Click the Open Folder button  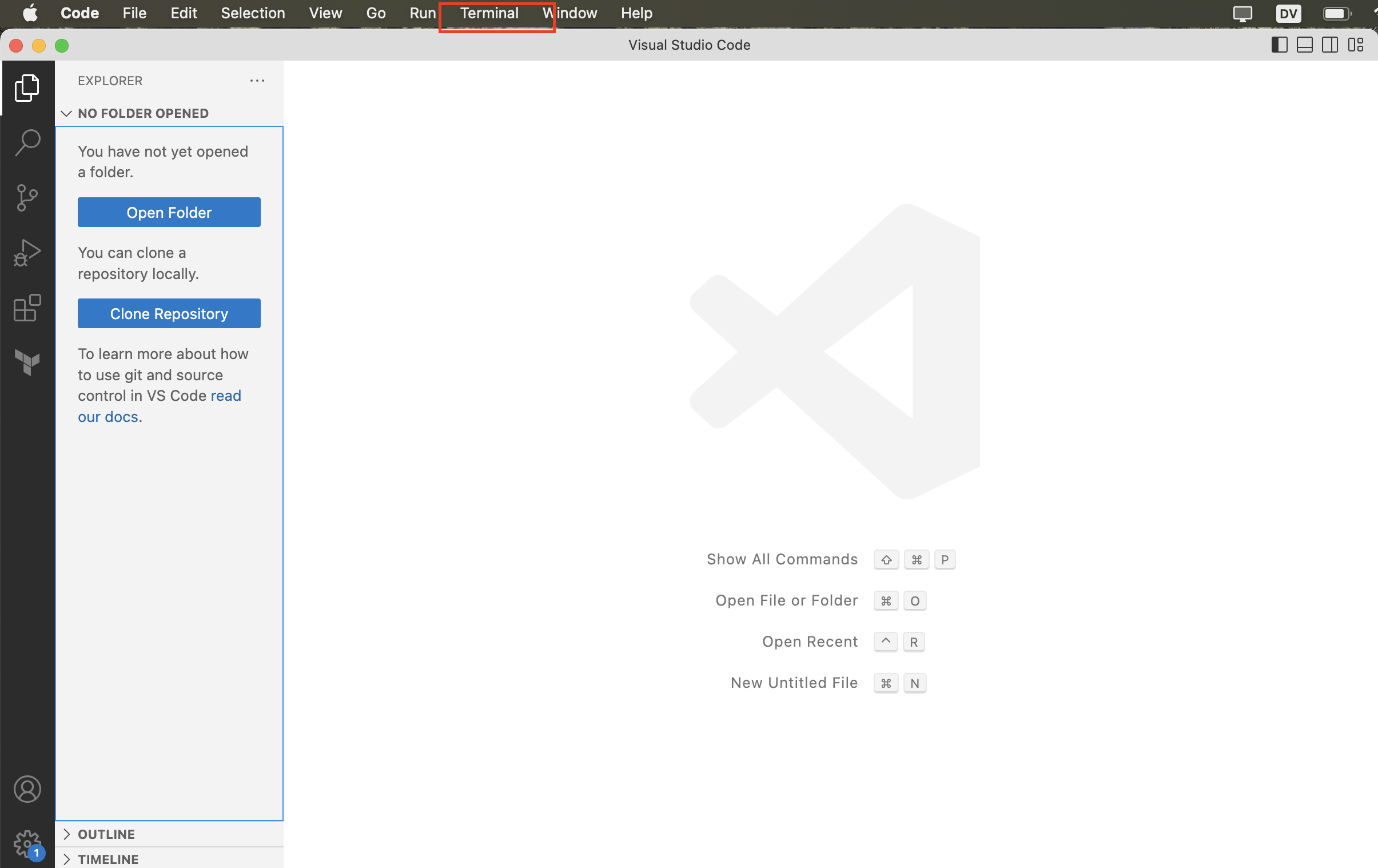pos(169,211)
